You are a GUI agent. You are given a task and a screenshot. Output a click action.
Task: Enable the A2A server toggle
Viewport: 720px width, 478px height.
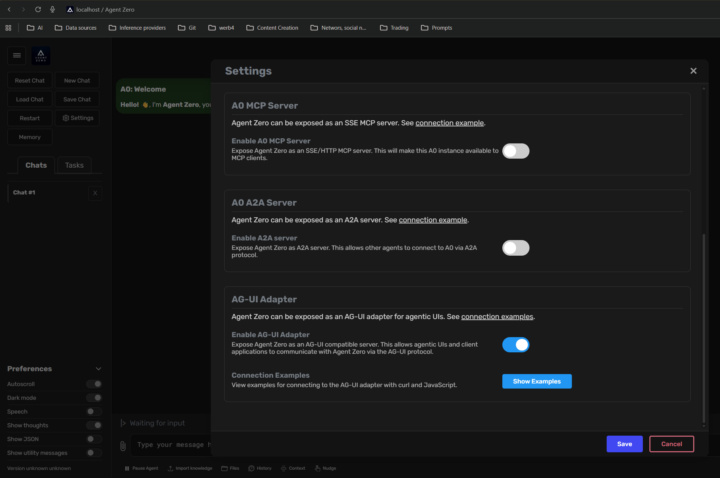(516, 248)
